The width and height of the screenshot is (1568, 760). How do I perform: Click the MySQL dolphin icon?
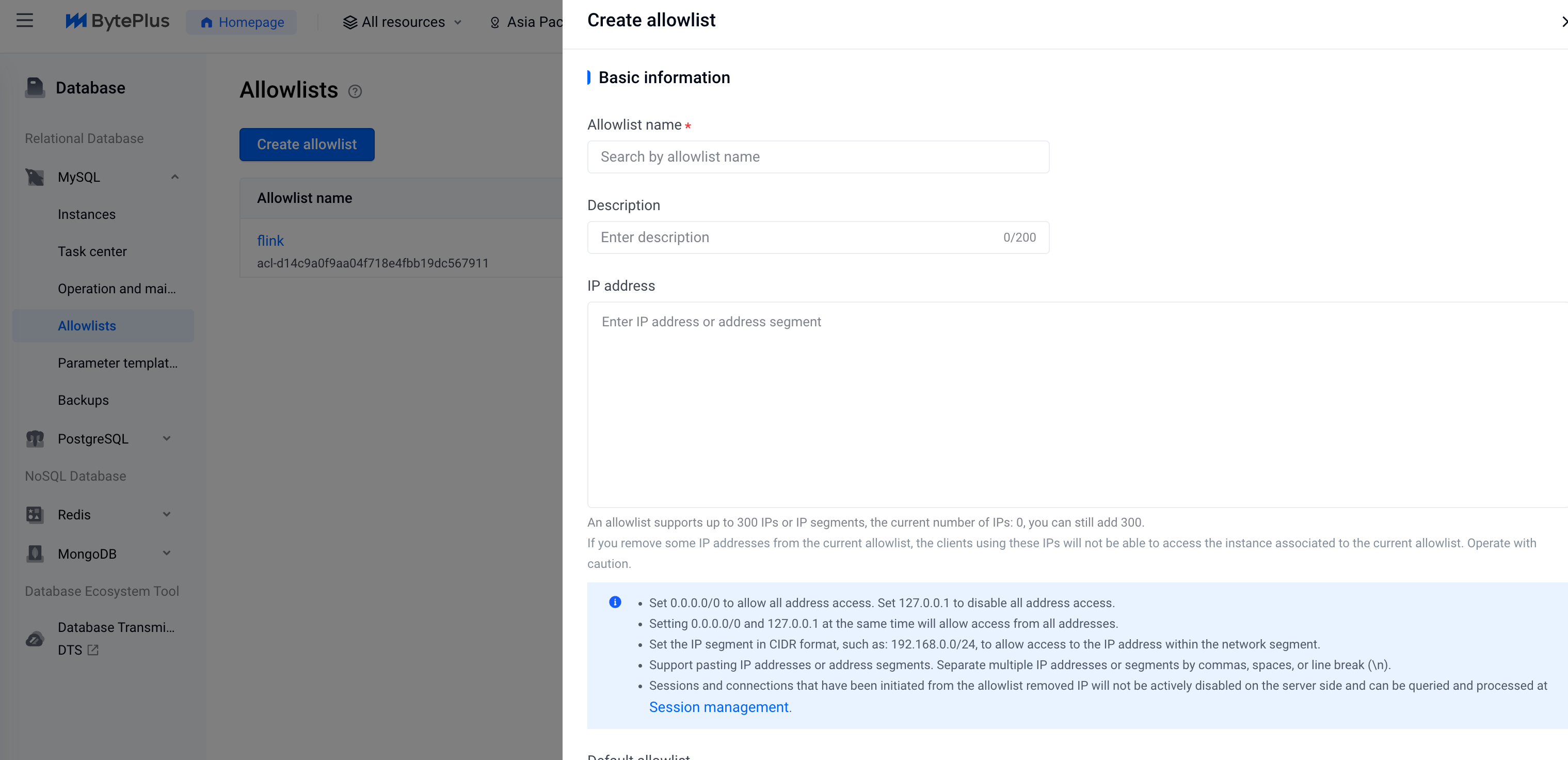click(35, 177)
